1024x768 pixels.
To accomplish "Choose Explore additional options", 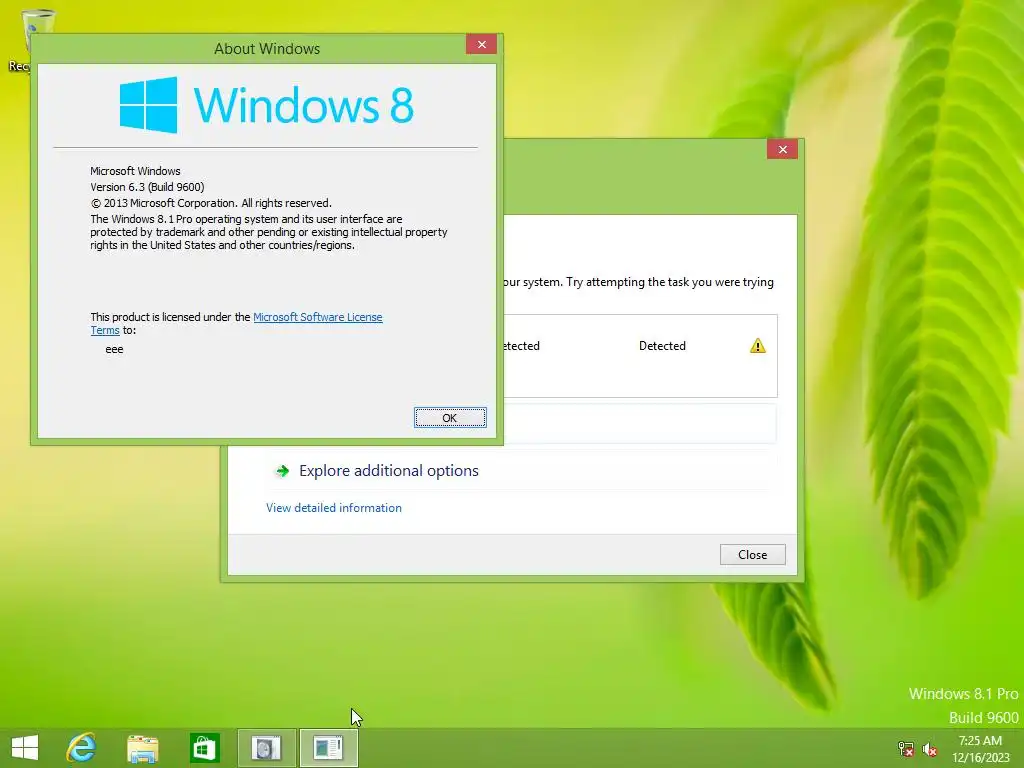I will [x=389, y=471].
